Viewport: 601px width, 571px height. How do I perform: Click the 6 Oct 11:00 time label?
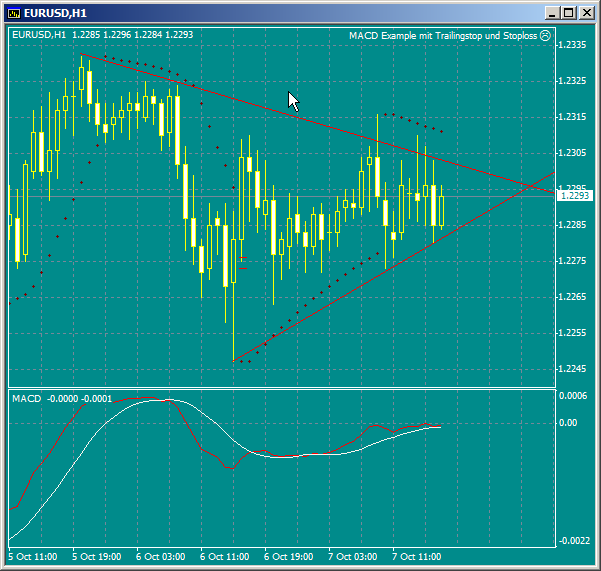(223, 555)
